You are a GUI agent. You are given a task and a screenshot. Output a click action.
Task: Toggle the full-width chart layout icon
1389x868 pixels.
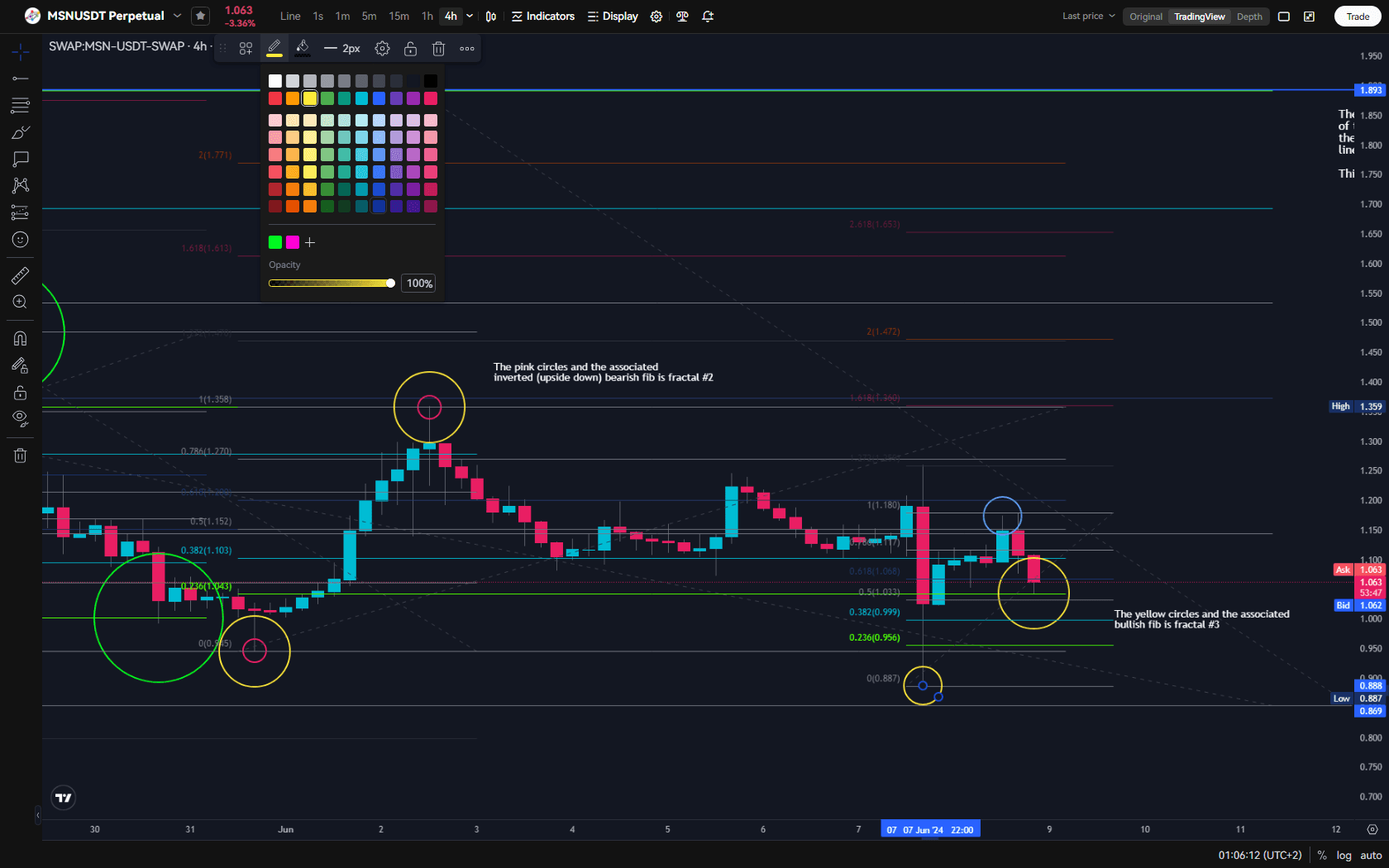pos(1284,17)
